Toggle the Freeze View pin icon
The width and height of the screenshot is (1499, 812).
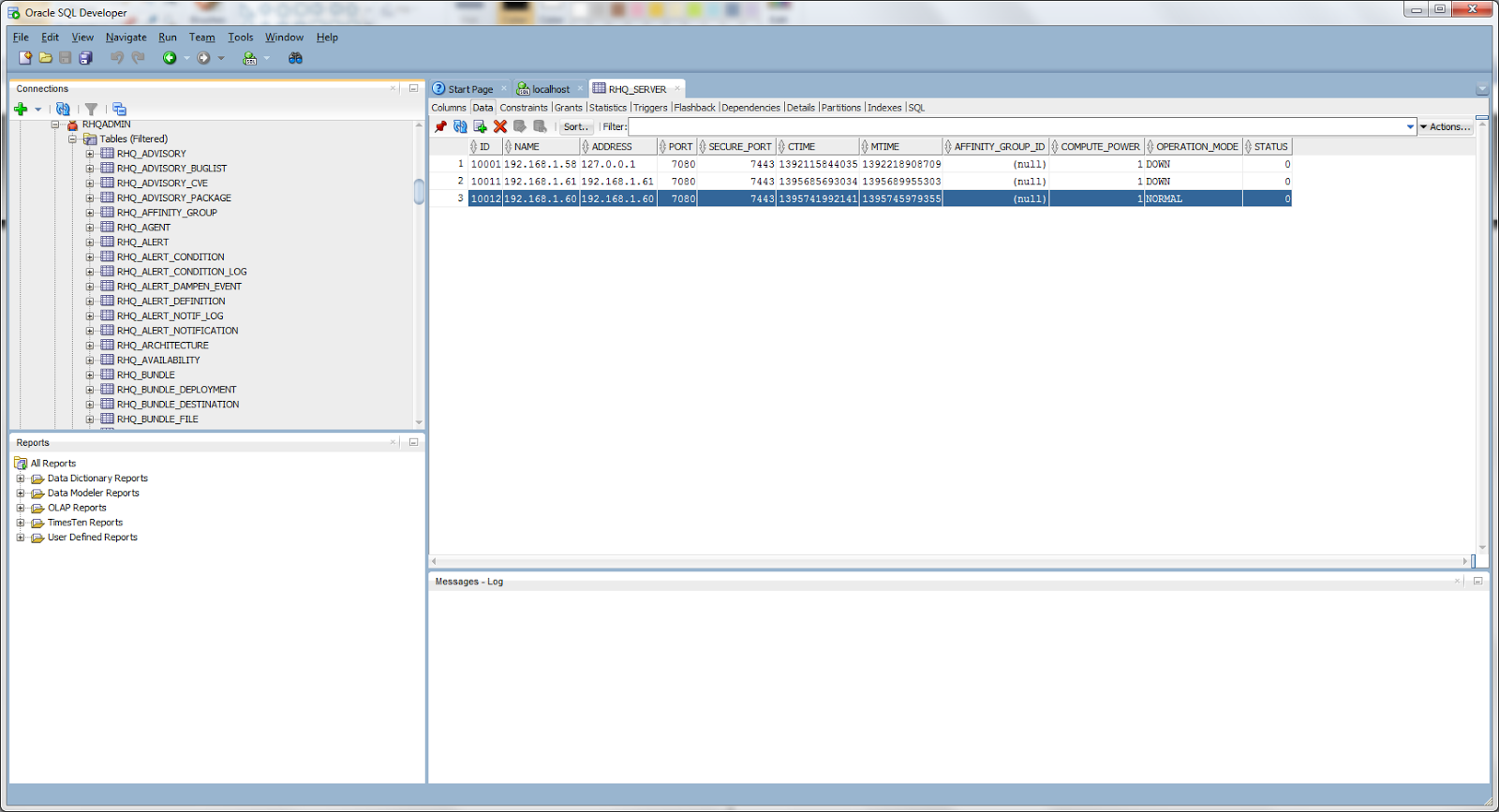440,126
